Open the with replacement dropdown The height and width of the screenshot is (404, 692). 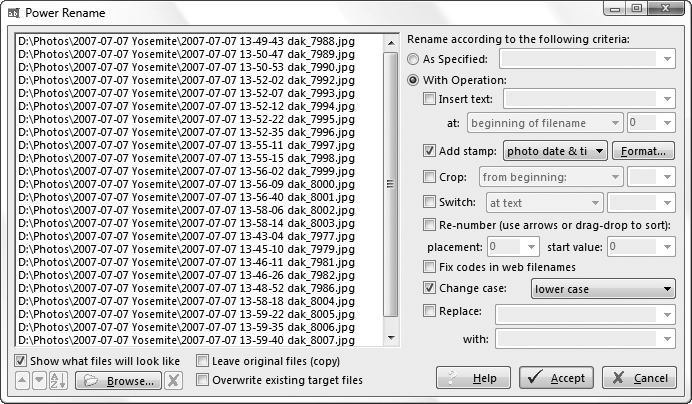585,339
